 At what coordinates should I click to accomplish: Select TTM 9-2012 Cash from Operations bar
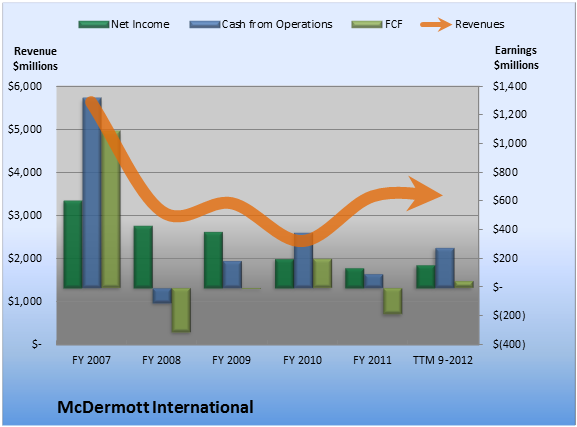coord(445,268)
